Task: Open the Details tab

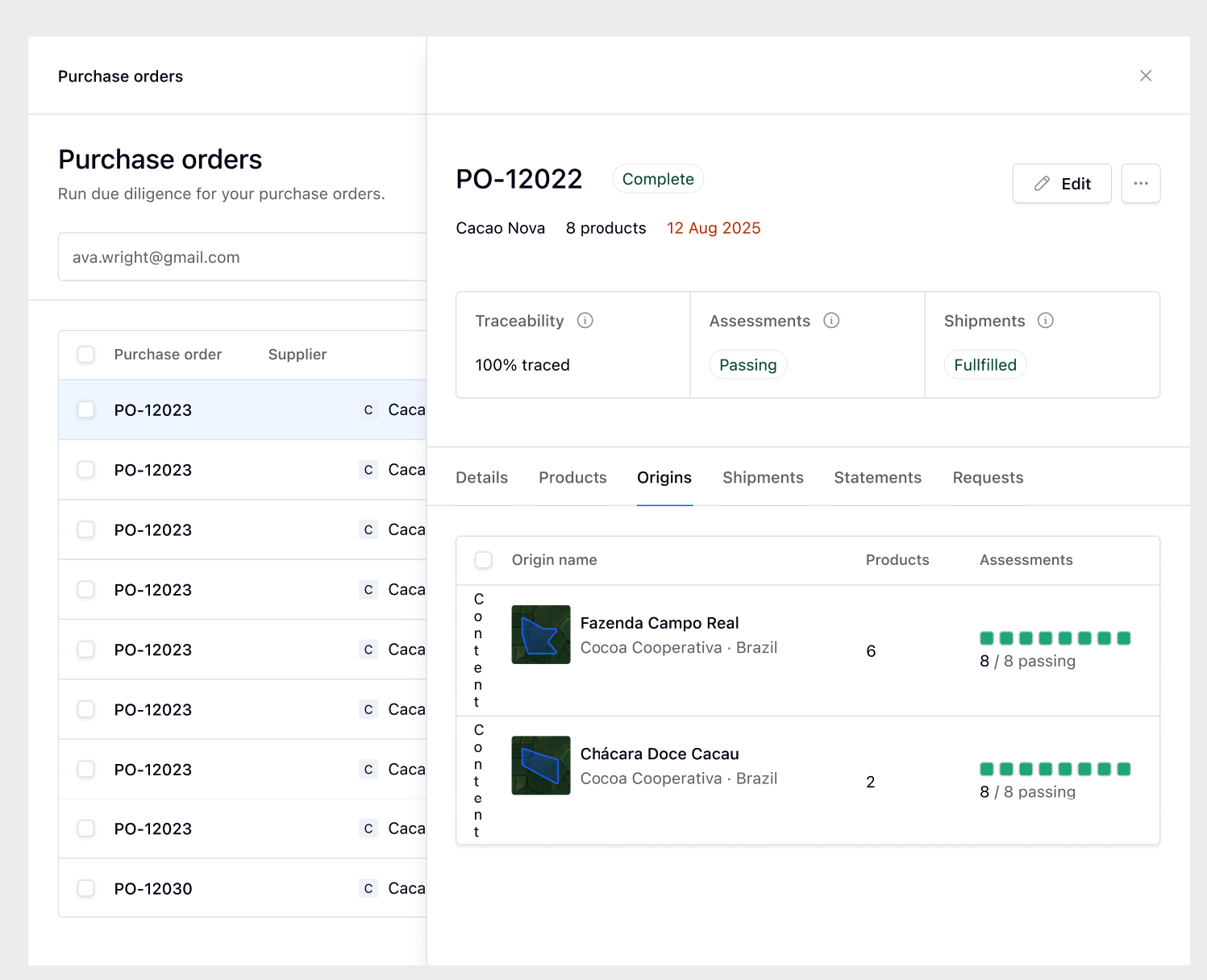Action: 482,478
